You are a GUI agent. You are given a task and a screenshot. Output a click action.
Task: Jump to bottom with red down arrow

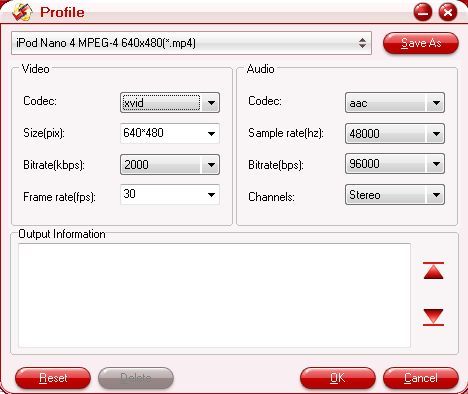coord(433,317)
